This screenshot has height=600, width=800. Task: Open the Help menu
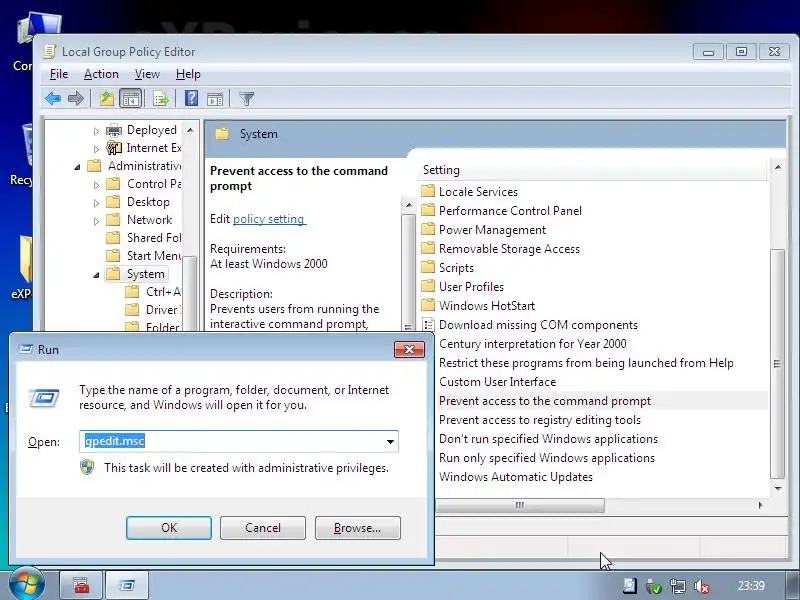click(x=188, y=74)
